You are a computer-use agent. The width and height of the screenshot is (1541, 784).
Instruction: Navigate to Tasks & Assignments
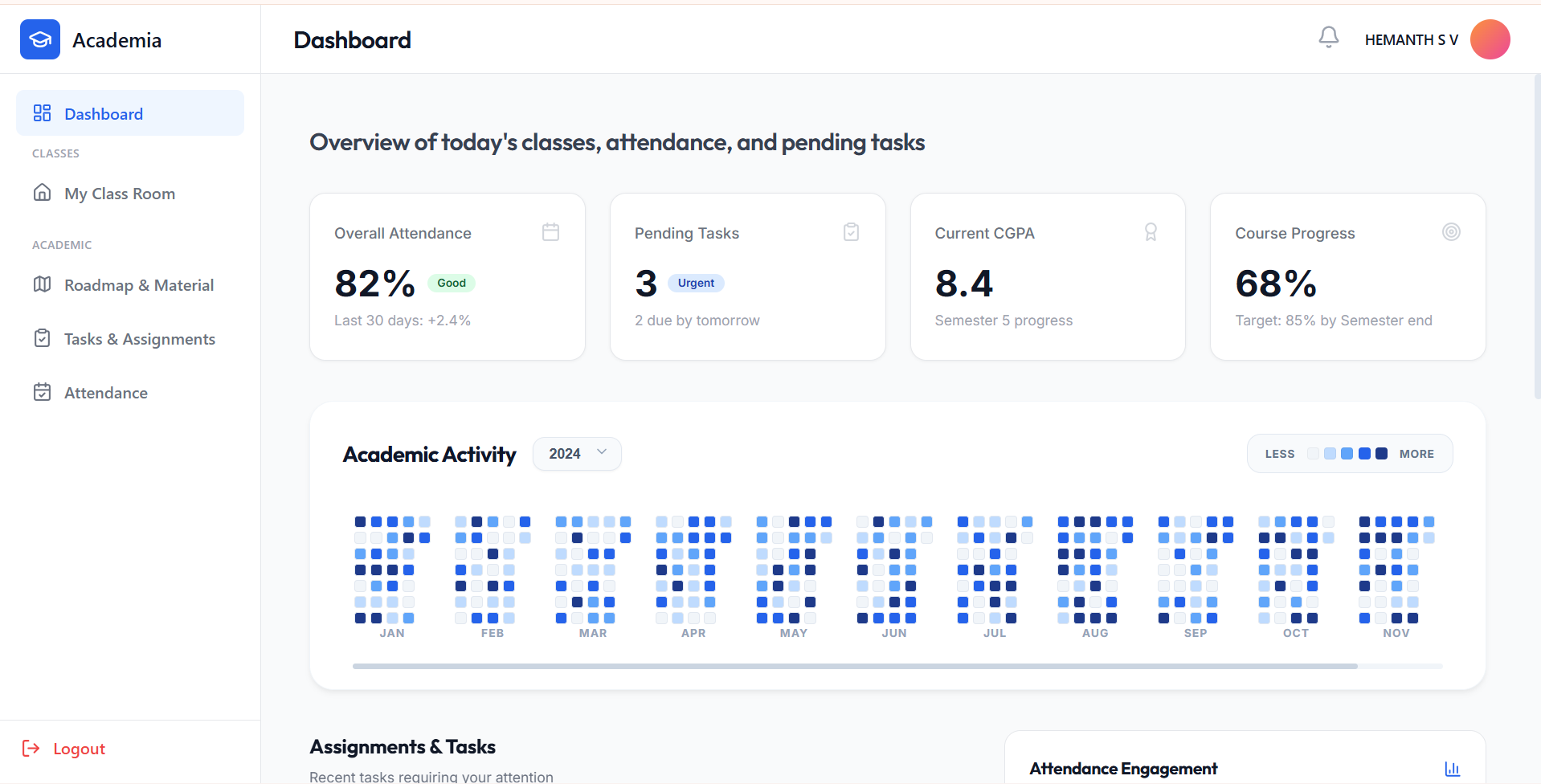139,339
